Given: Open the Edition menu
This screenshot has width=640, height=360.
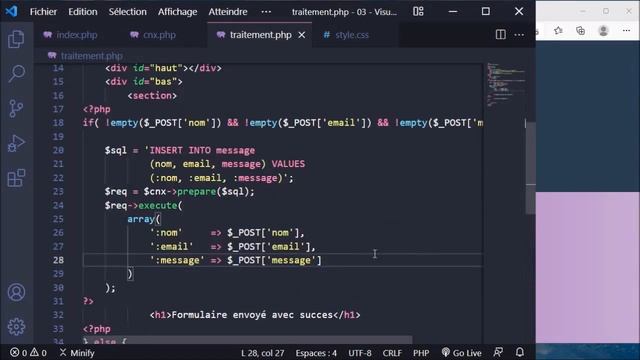Looking at the screenshot, I should [83, 12].
